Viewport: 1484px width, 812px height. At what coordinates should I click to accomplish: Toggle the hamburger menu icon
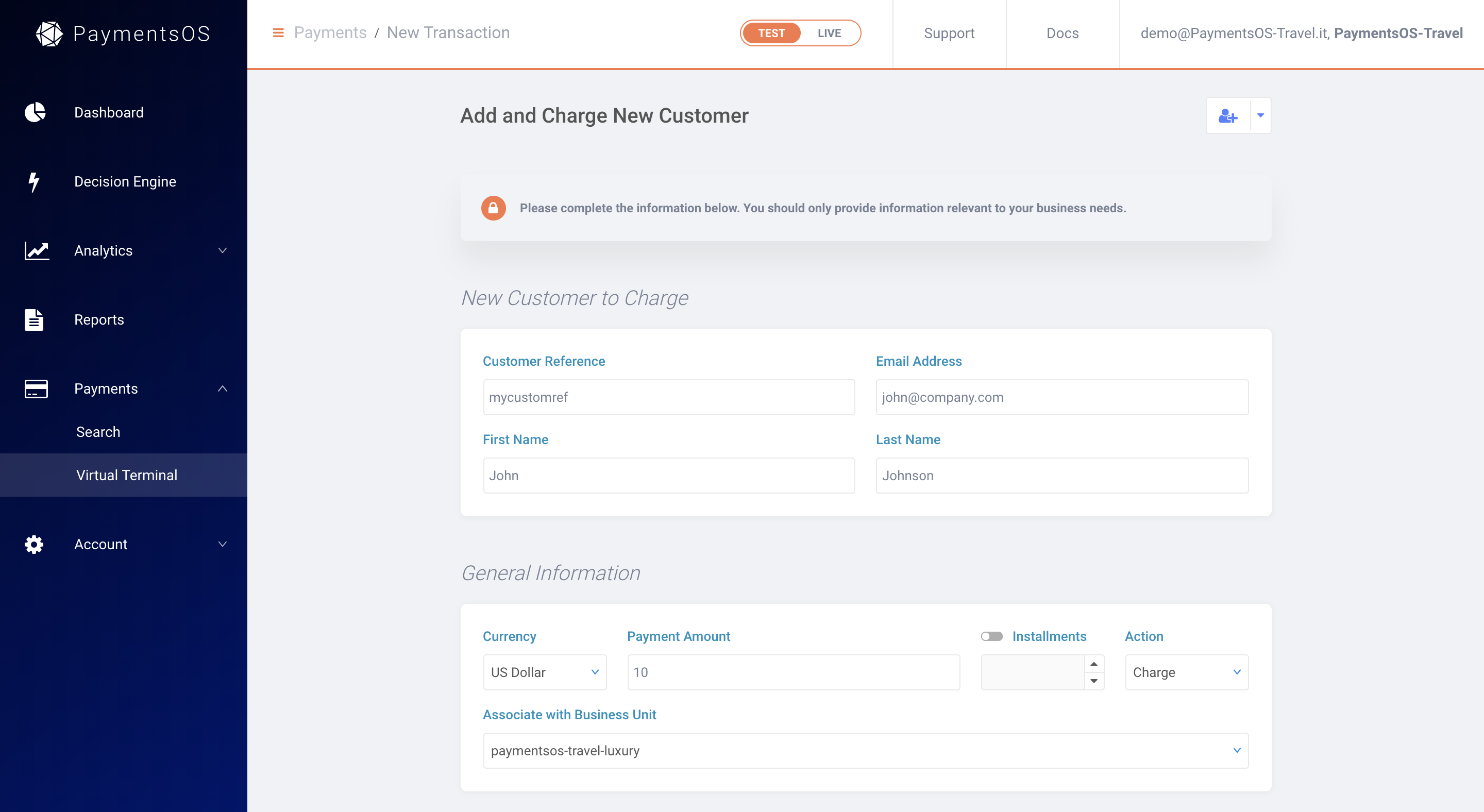(278, 33)
